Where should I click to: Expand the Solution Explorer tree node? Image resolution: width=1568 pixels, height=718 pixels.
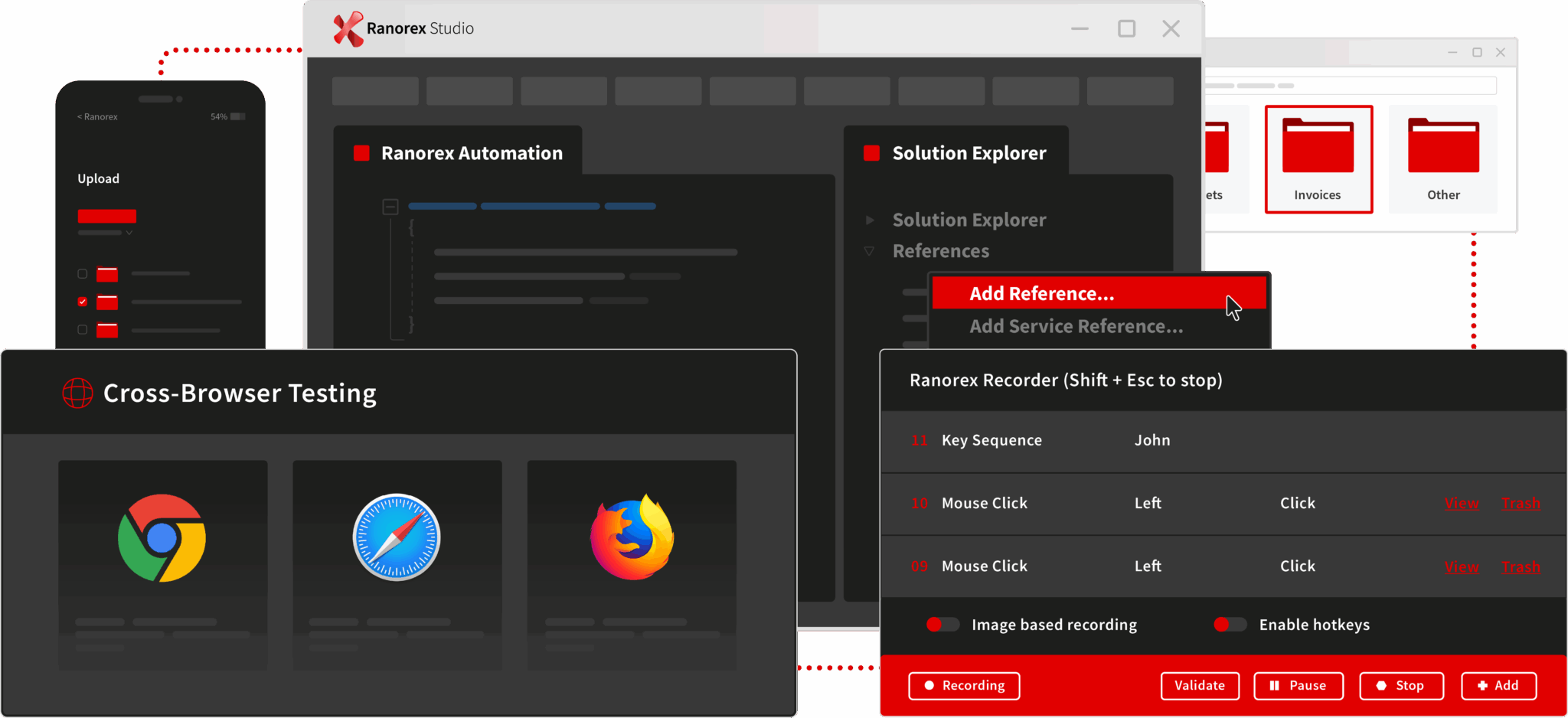click(x=871, y=220)
